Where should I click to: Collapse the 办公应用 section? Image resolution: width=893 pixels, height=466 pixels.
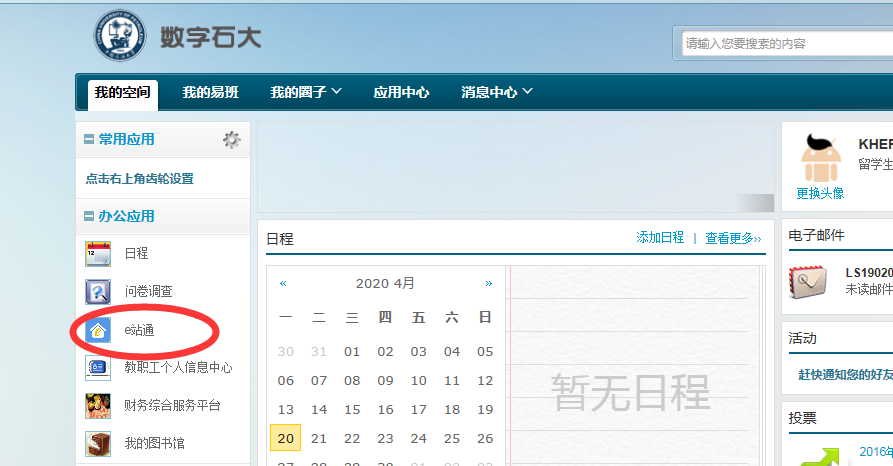[x=89, y=216]
